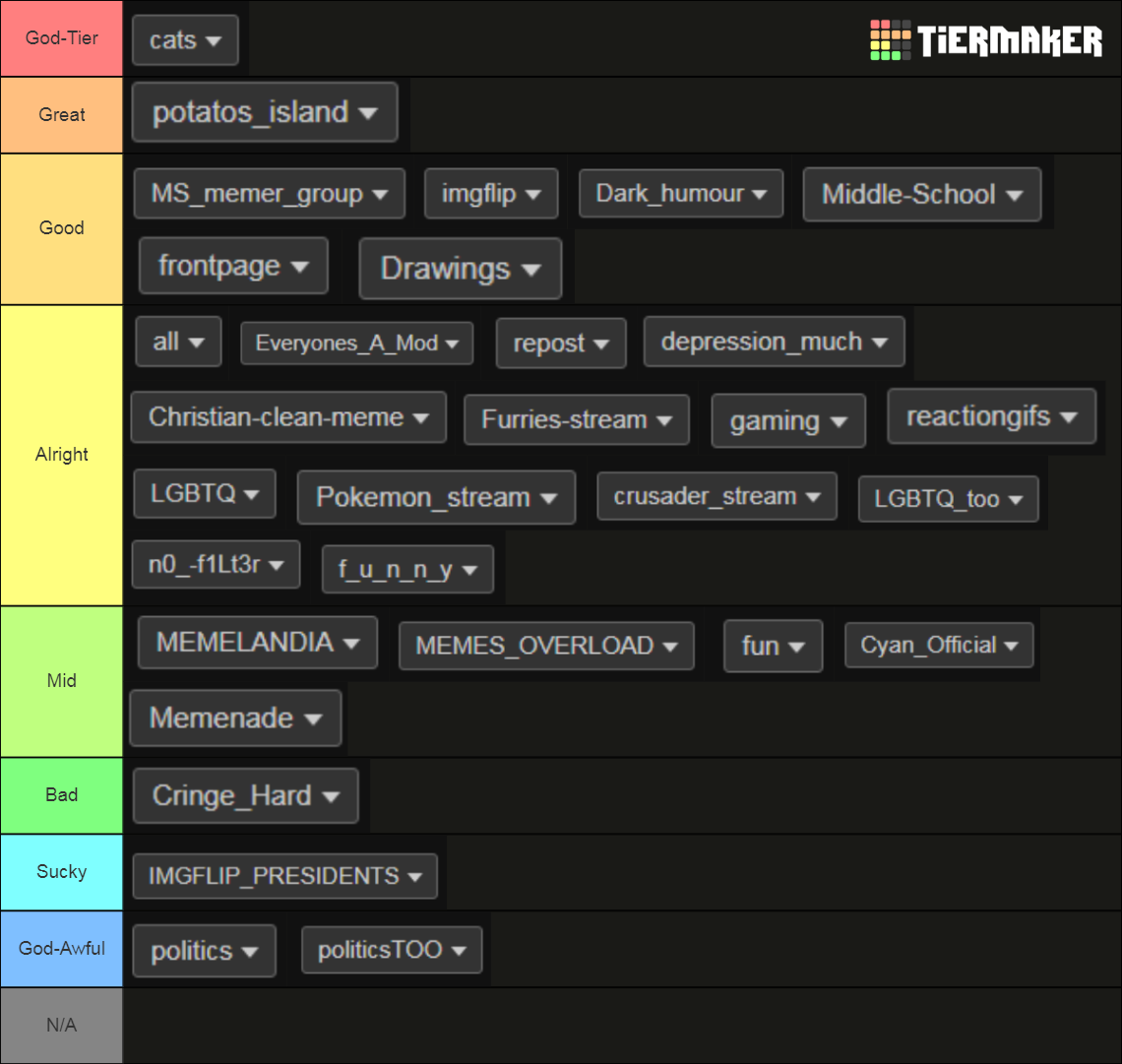
Task: Click the TierMaker logo
Action: click(986, 40)
